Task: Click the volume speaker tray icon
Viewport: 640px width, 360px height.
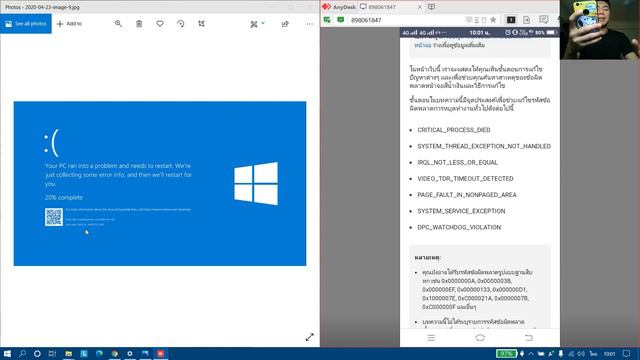Action: [581, 353]
